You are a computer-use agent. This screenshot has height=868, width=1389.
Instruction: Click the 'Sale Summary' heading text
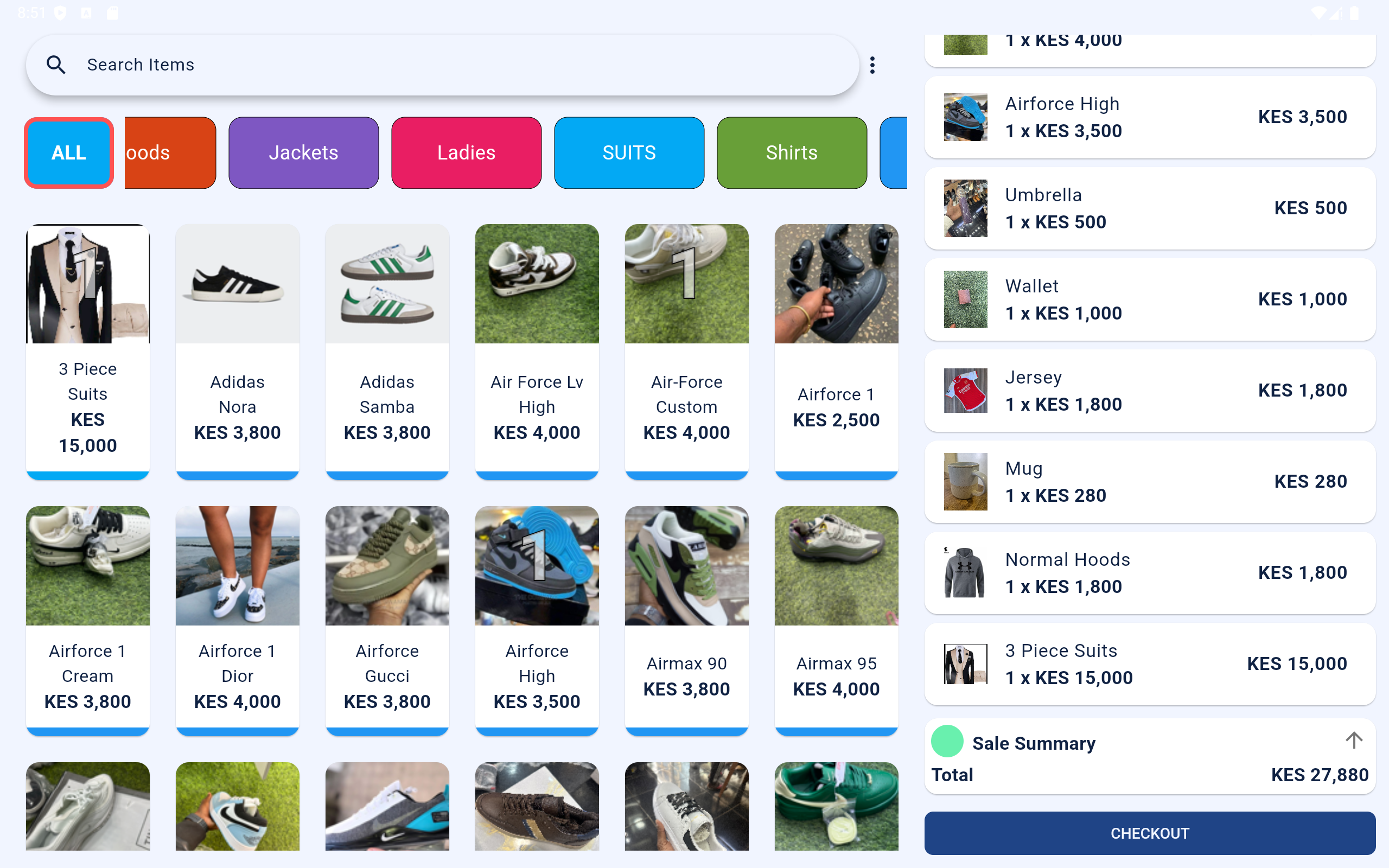[1034, 743]
